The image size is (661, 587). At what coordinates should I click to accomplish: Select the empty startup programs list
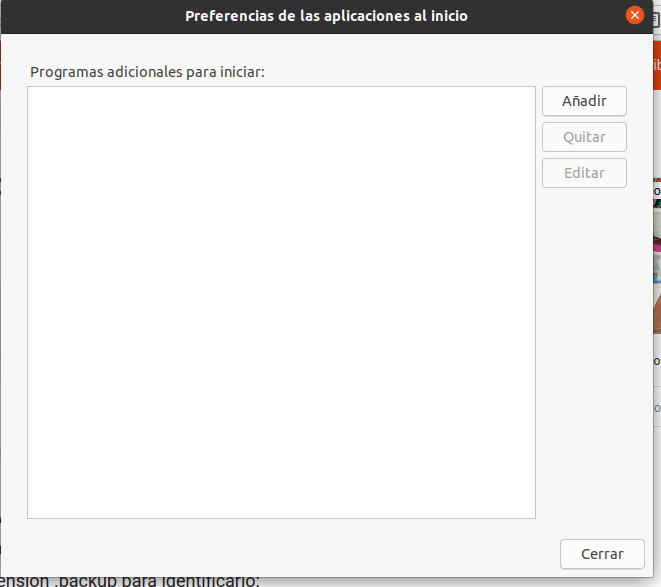[x=281, y=302]
